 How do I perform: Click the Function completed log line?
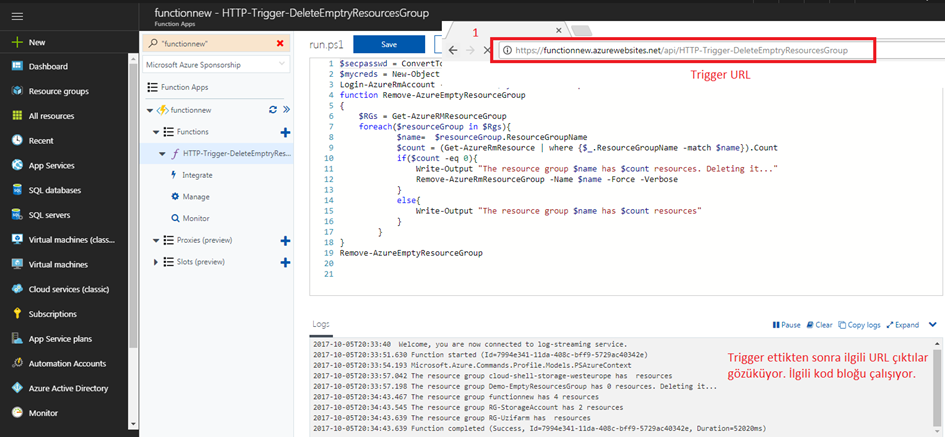click(x=539, y=428)
